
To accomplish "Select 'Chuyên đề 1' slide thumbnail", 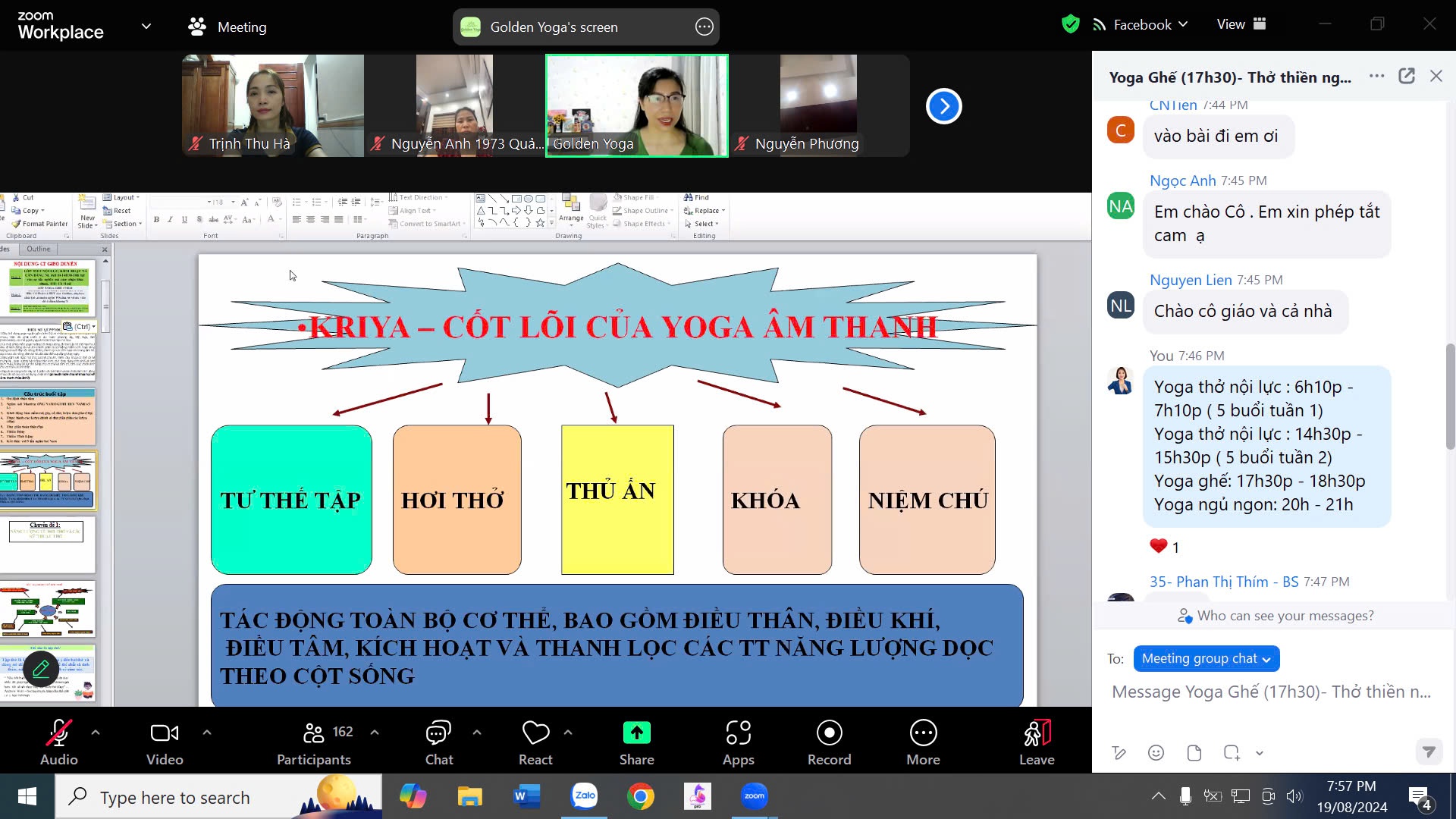I will pos(47,544).
